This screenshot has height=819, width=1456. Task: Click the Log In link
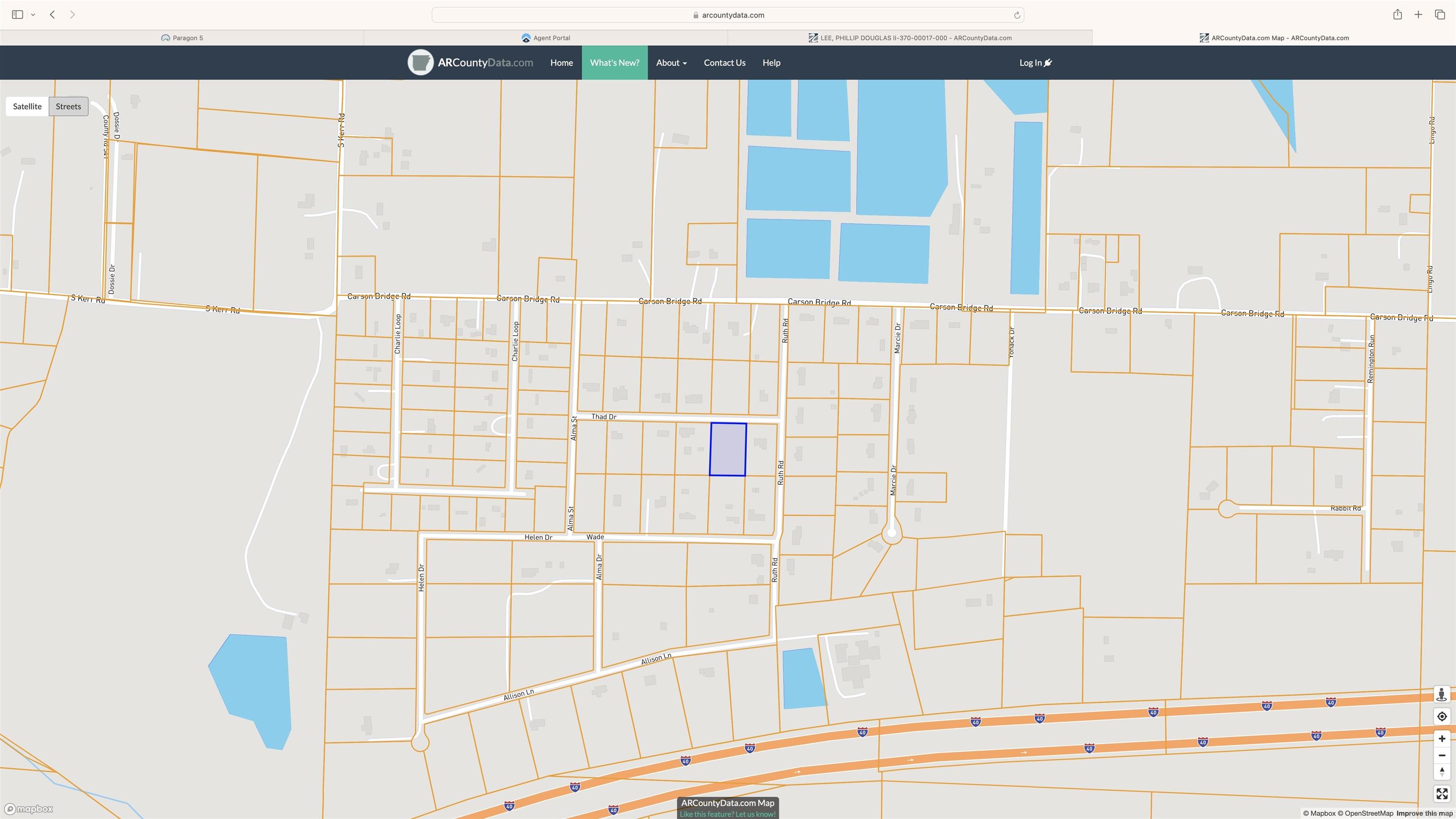[x=1035, y=63]
